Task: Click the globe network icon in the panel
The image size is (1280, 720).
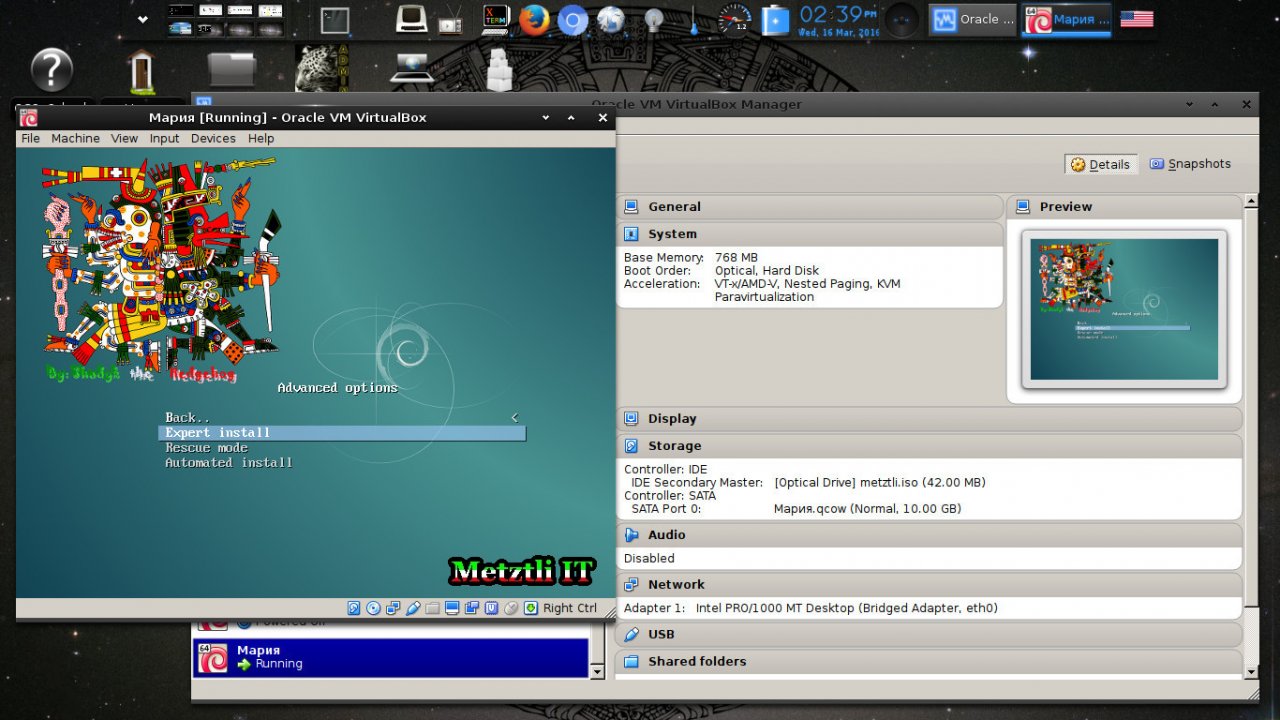Action: [x=611, y=19]
